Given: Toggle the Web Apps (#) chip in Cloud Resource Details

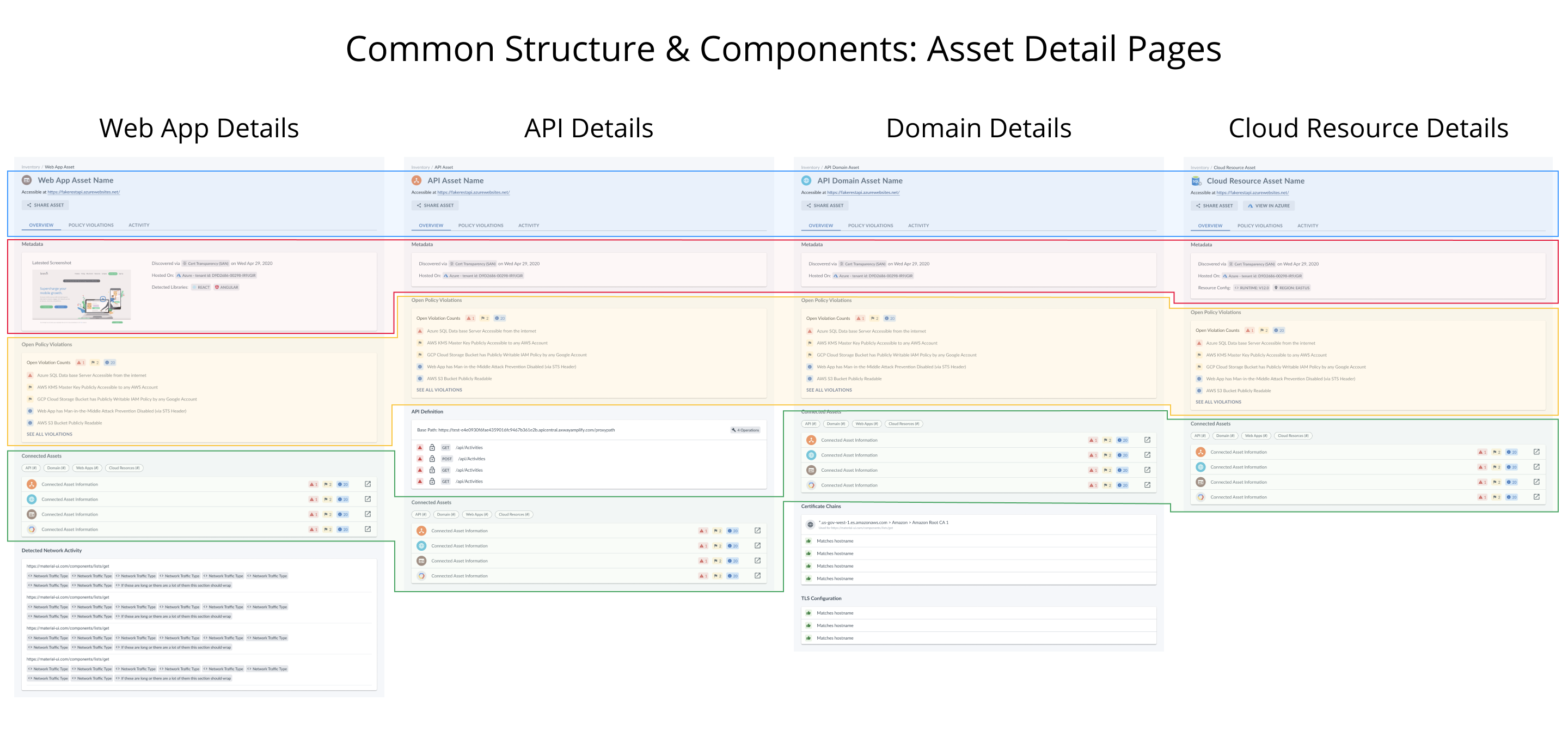Looking at the screenshot, I should [x=1255, y=436].
